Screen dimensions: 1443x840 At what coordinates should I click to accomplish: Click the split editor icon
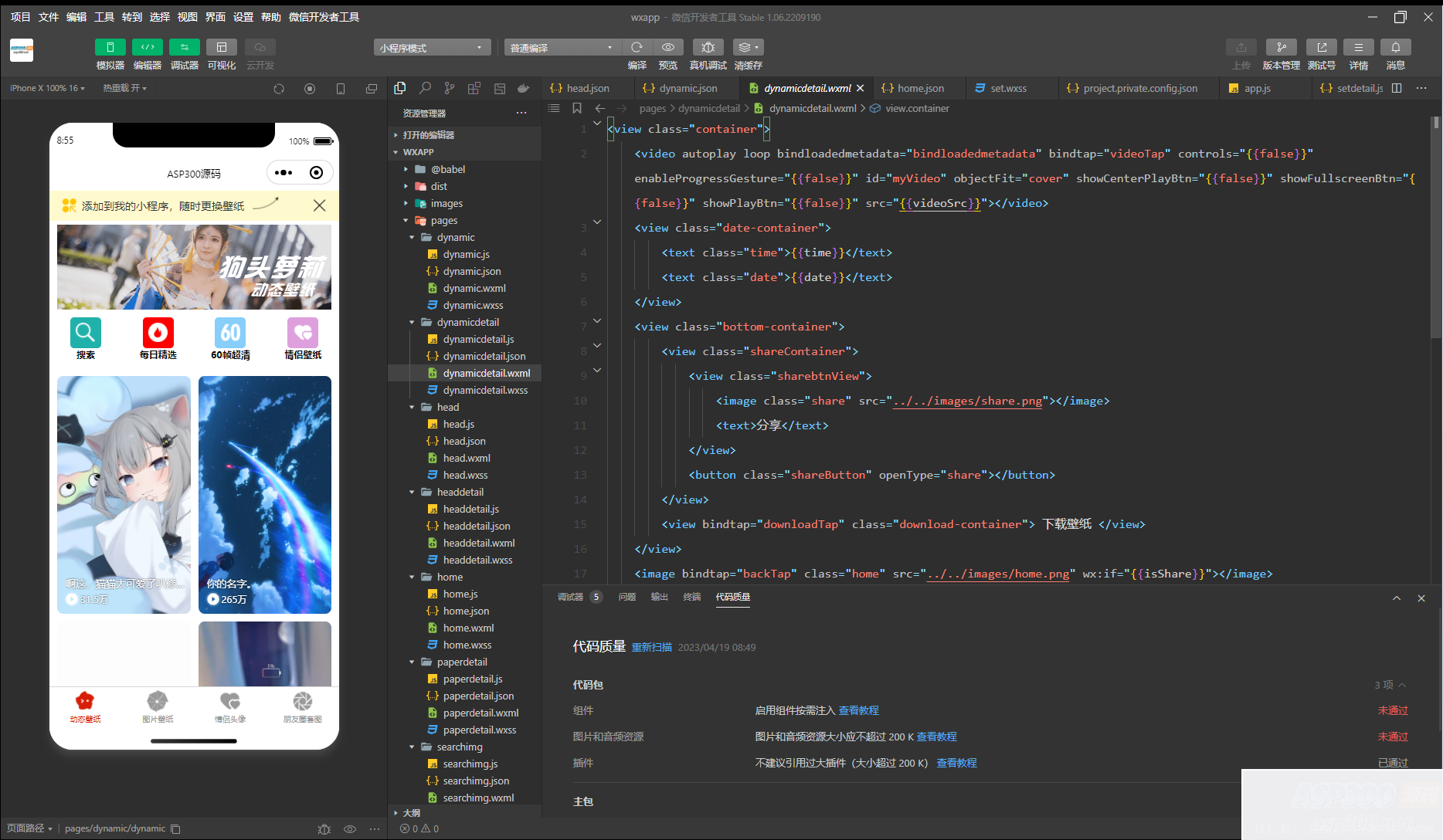1397,89
